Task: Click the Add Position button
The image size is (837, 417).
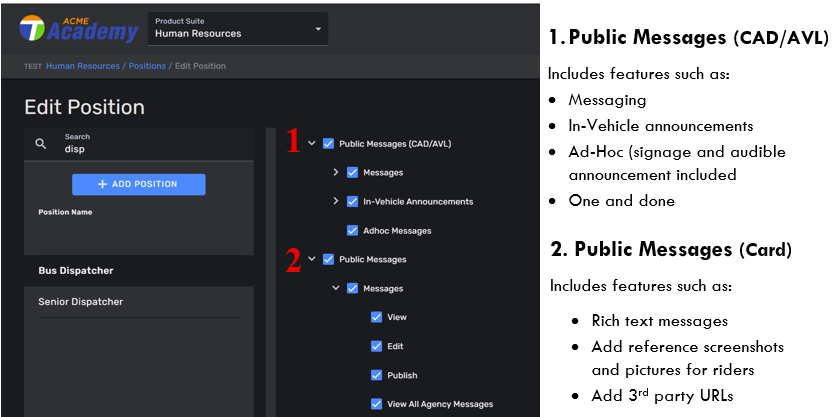Action: pos(138,184)
